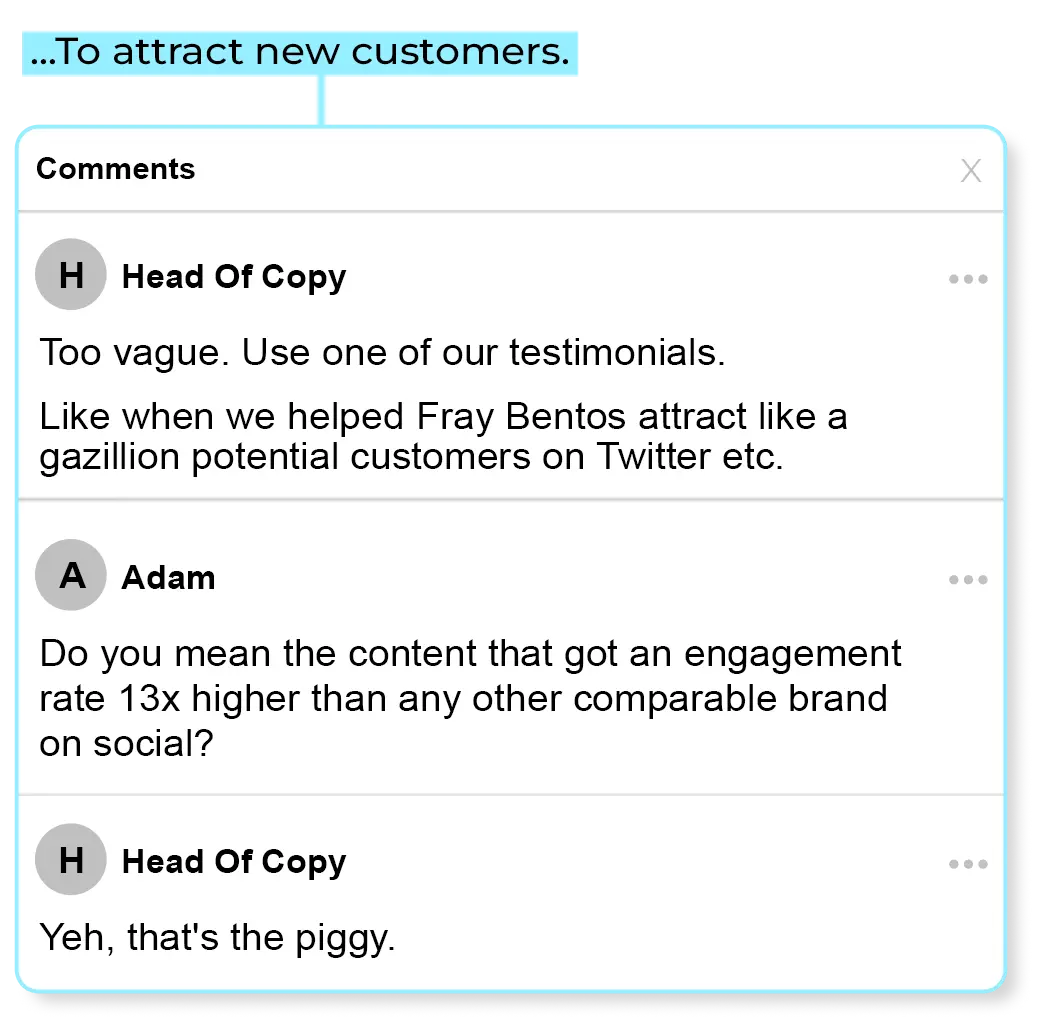Open the three-dot menu on Adam's comment
The image size is (1039, 1031).
(x=967, y=580)
